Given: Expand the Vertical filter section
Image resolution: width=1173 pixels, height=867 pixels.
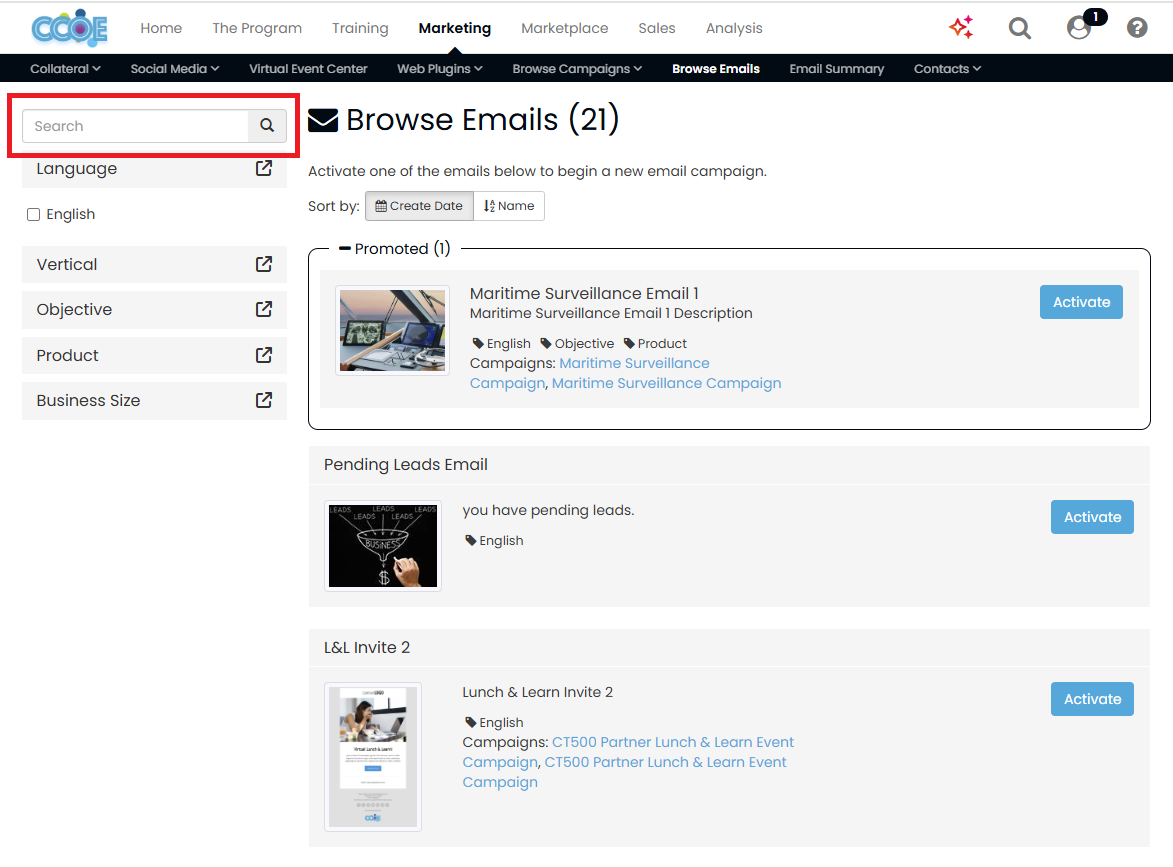Looking at the screenshot, I should (154, 264).
